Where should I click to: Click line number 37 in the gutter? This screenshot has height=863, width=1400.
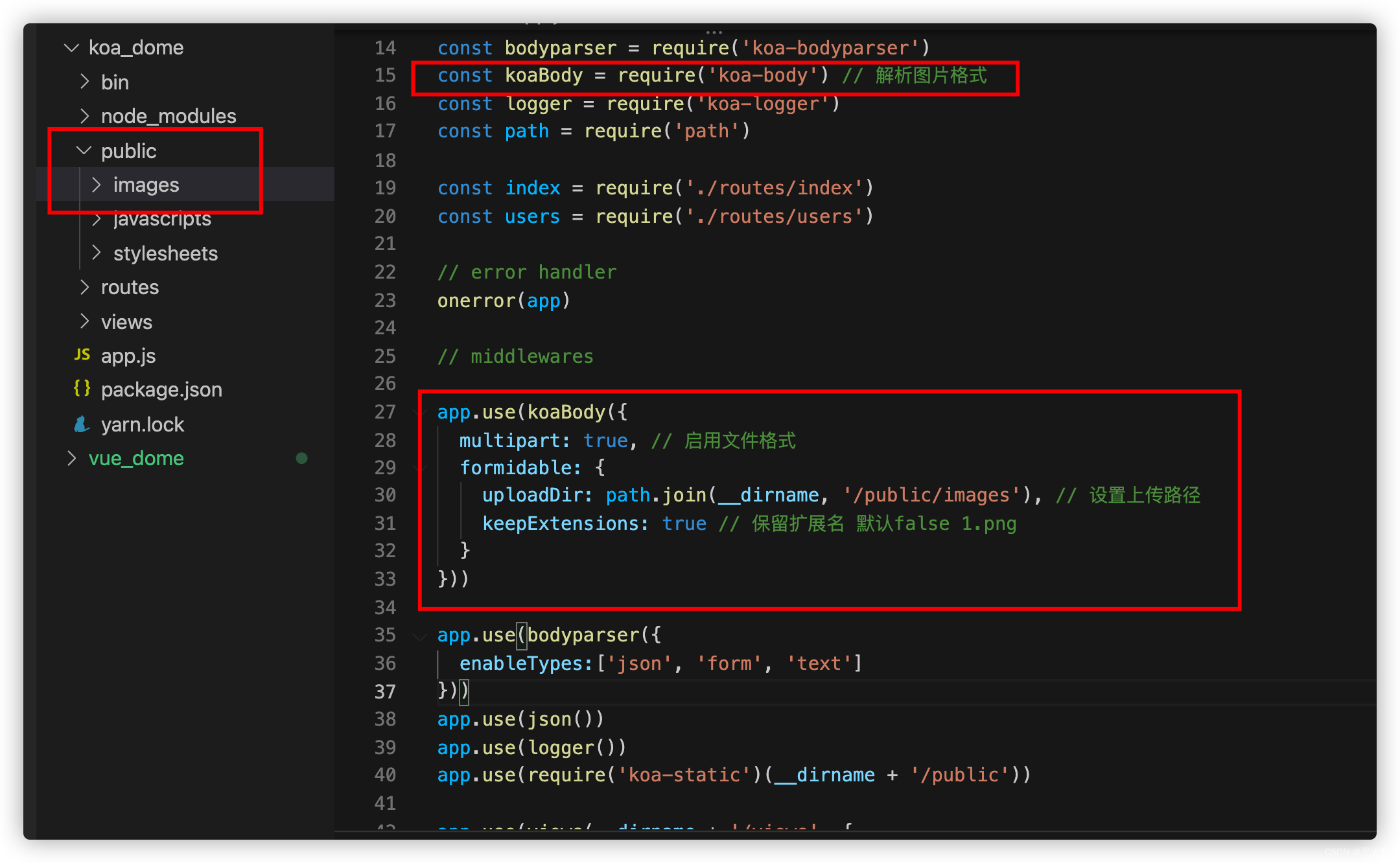tap(385, 691)
